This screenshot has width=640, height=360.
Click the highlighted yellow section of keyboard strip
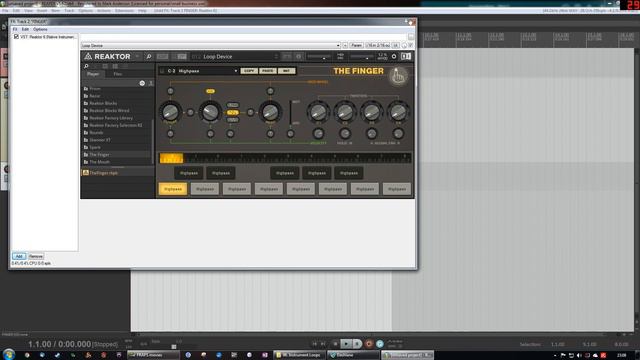pyautogui.click(x=171, y=158)
